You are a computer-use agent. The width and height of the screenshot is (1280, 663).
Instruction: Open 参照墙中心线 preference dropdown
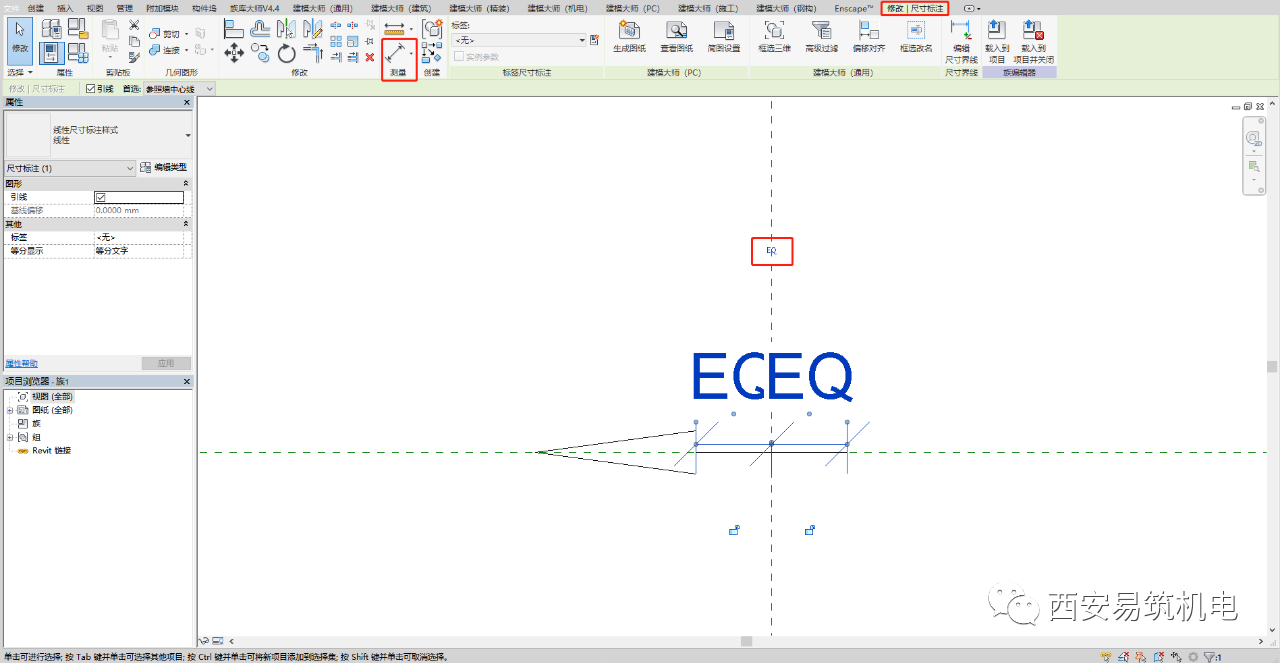click(x=180, y=89)
